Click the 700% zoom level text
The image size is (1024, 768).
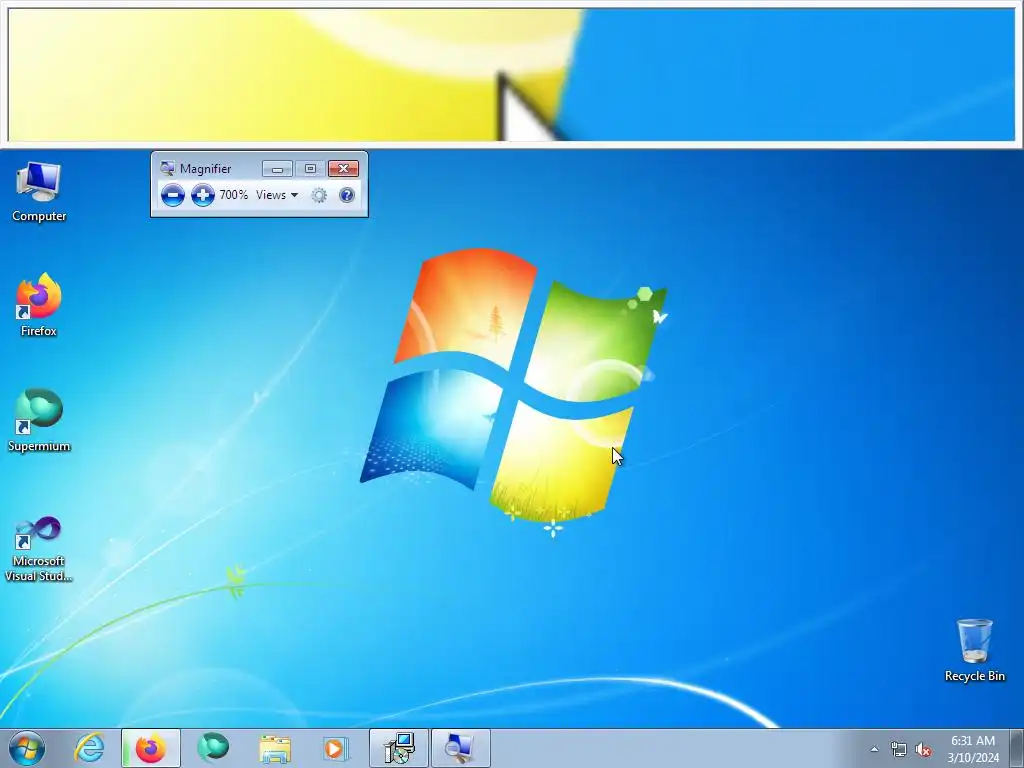pyautogui.click(x=233, y=195)
